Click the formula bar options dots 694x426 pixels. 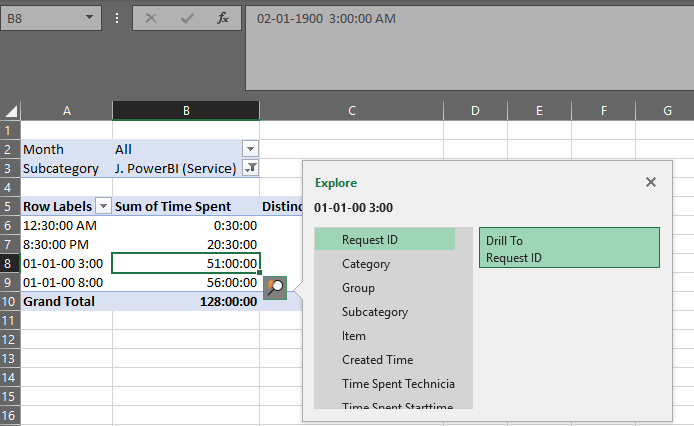tap(117, 18)
